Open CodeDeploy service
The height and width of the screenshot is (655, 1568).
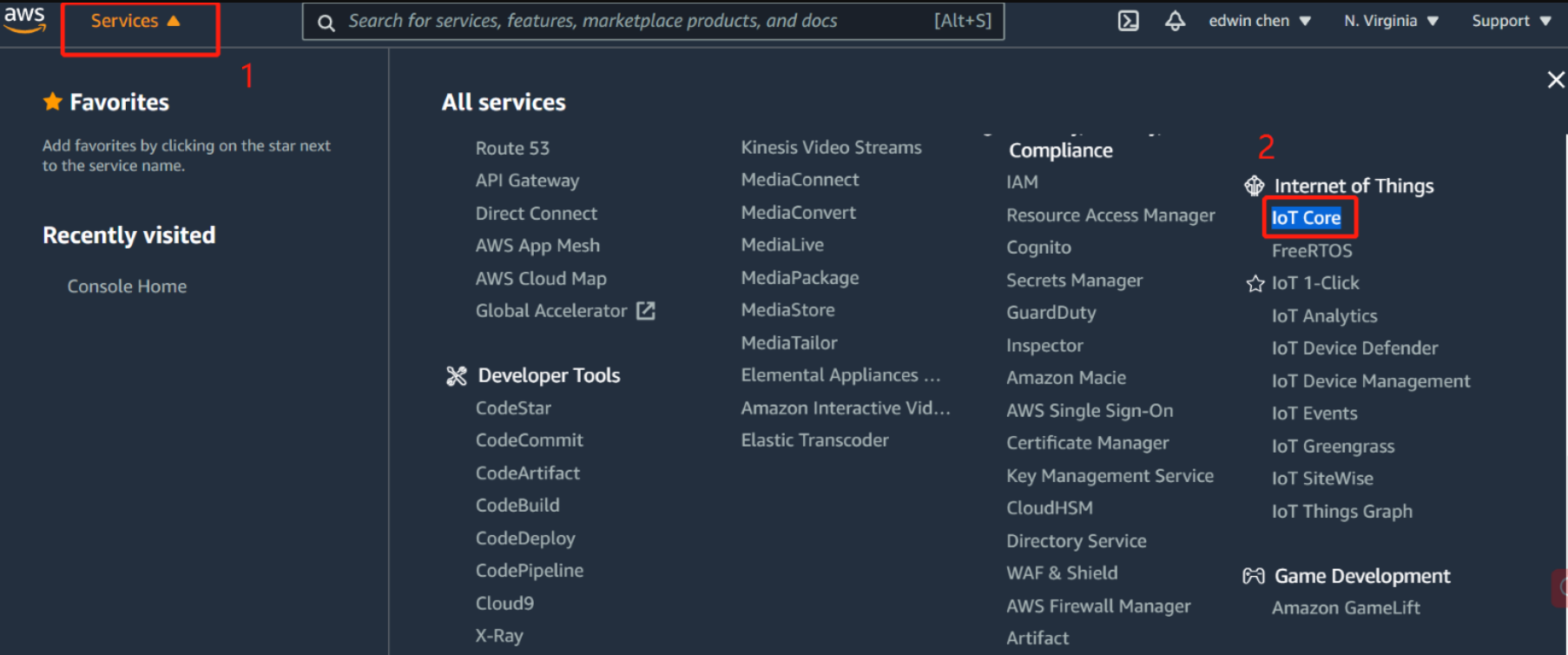[x=525, y=539]
